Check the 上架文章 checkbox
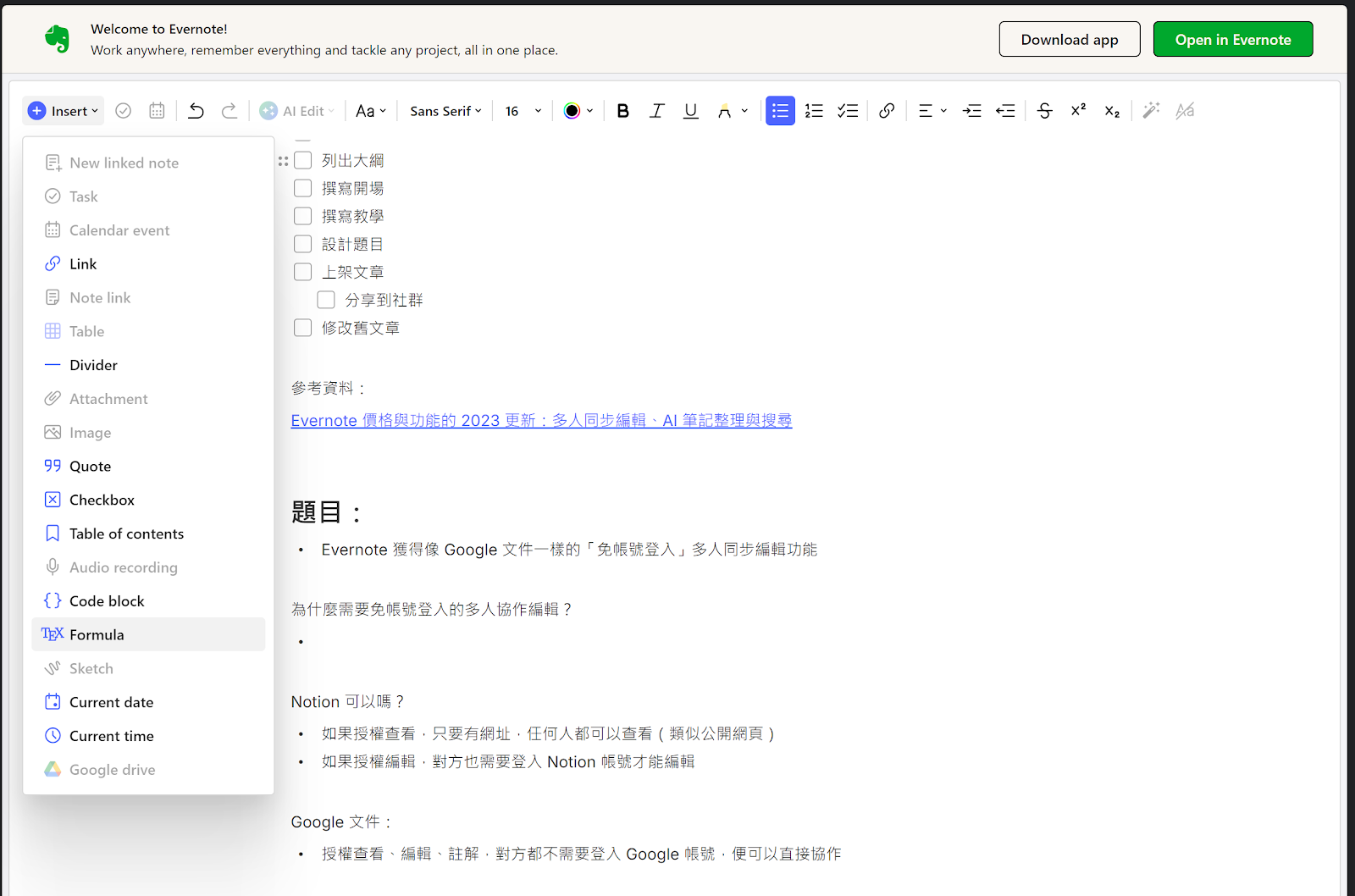The height and width of the screenshot is (896, 1355). [302, 272]
